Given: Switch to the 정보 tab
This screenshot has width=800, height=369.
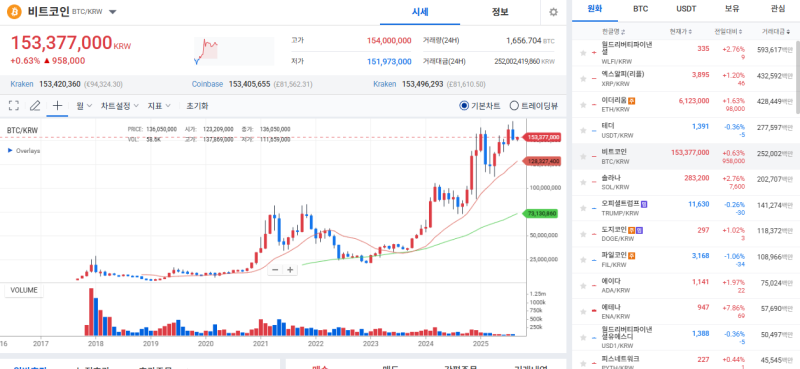Looking at the screenshot, I should (x=500, y=12).
